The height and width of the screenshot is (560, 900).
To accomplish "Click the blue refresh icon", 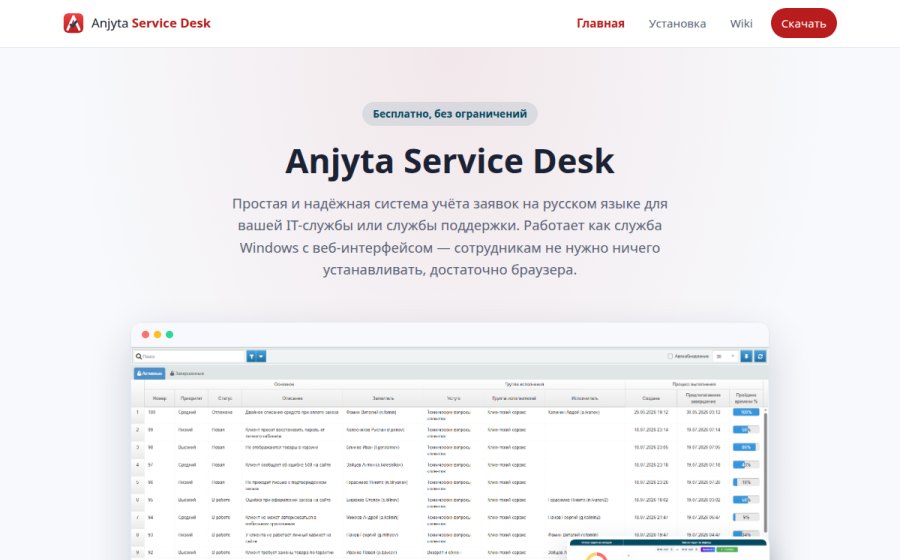I will [x=760, y=356].
